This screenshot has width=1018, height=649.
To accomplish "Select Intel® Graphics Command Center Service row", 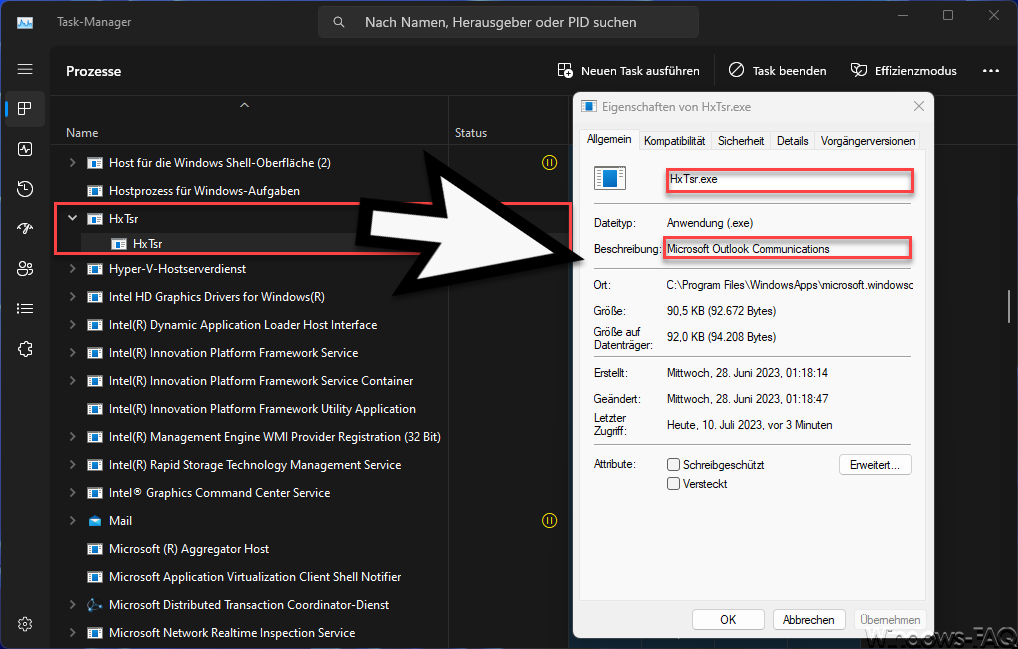I will (x=312, y=493).
